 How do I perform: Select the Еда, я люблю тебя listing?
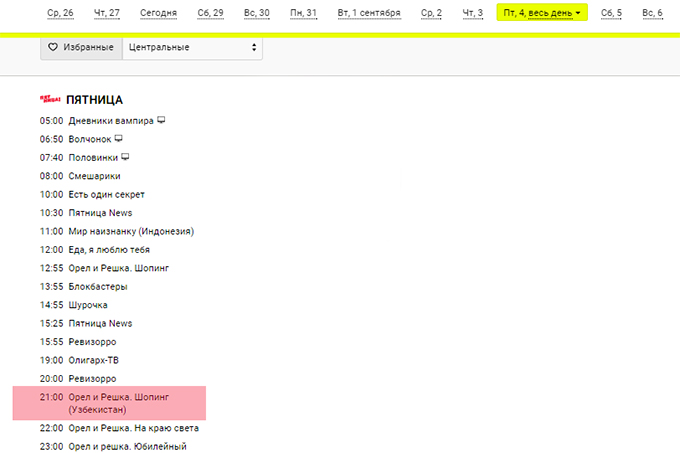click(95, 250)
